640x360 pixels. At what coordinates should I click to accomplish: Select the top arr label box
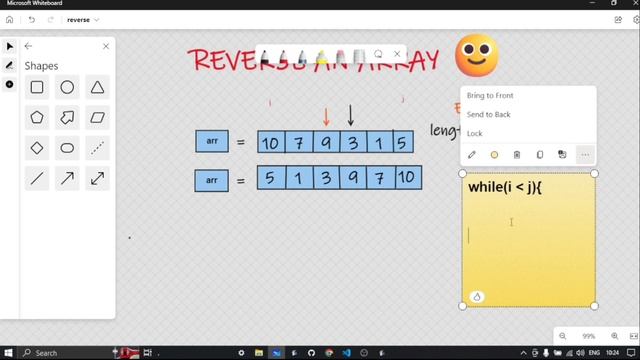212,141
